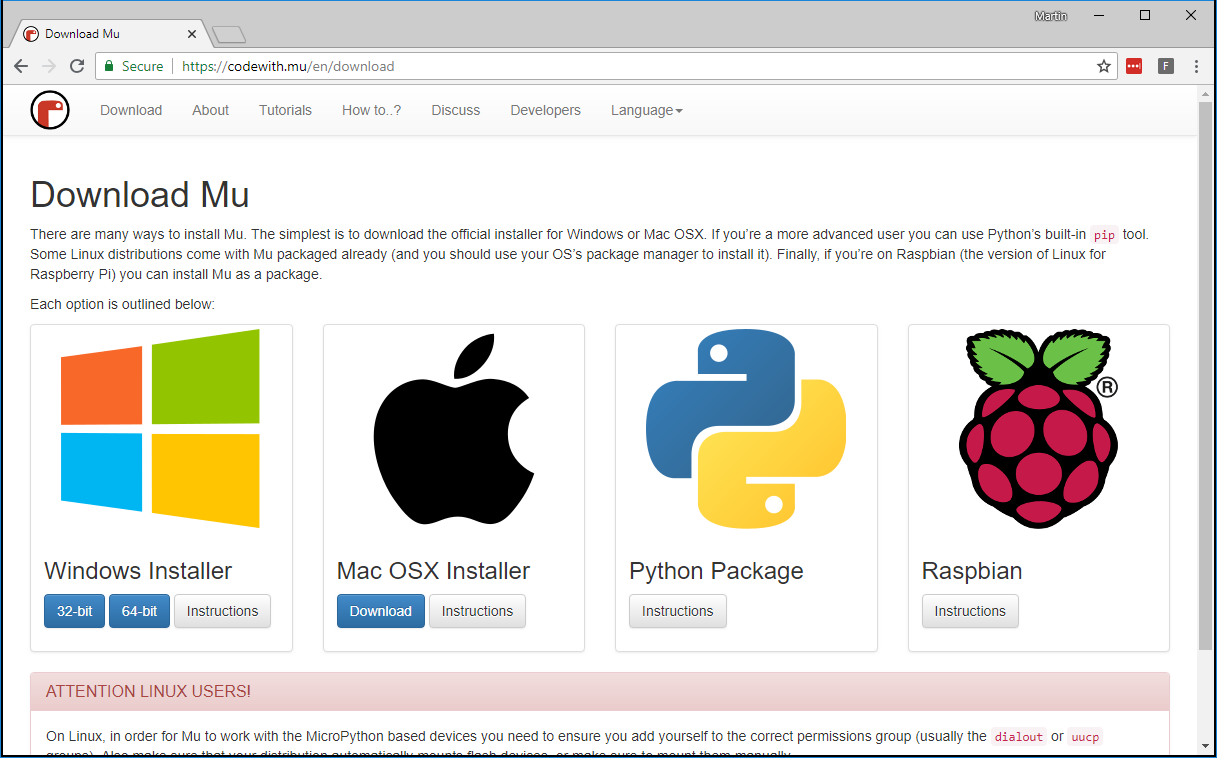Click the Python logo image

click(x=745, y=428)
